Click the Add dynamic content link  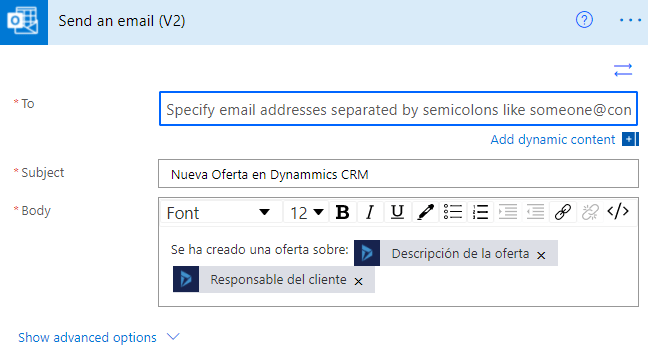pos(553,140)
